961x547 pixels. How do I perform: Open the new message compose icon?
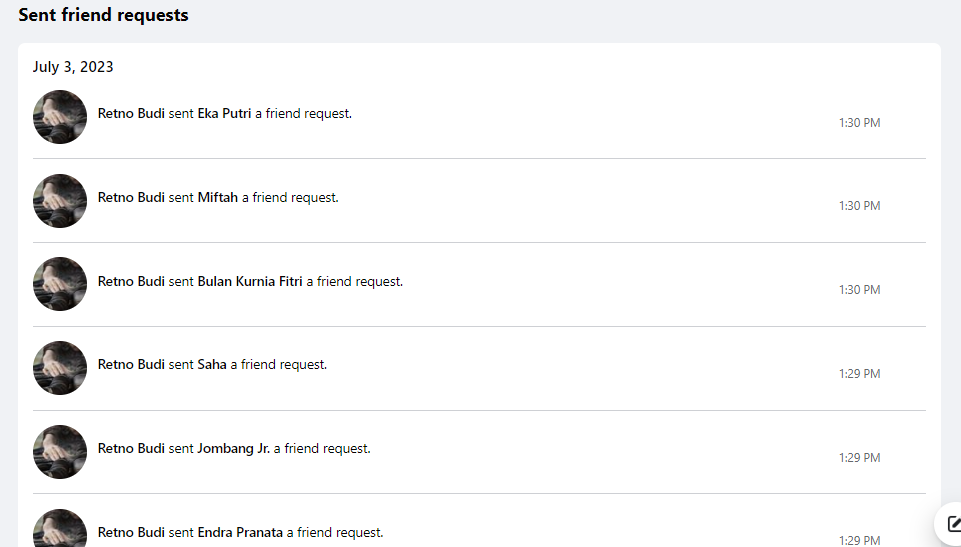point(952,524)
